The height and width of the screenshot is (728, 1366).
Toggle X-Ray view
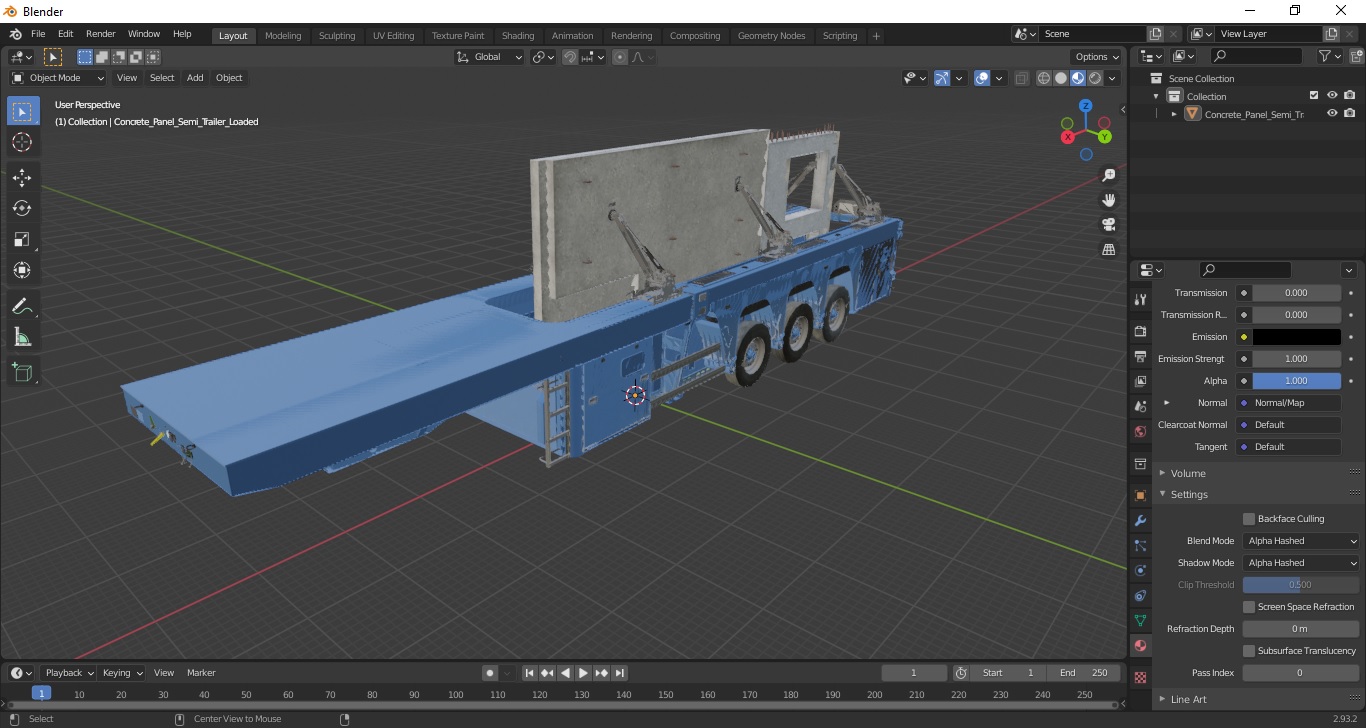coord(1021,78)
